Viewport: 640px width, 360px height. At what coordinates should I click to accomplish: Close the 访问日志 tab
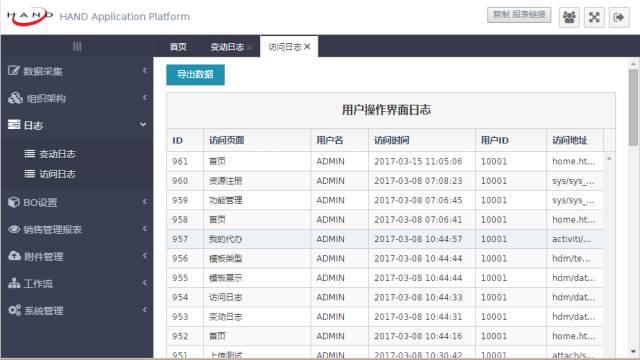tap(307, 47)
